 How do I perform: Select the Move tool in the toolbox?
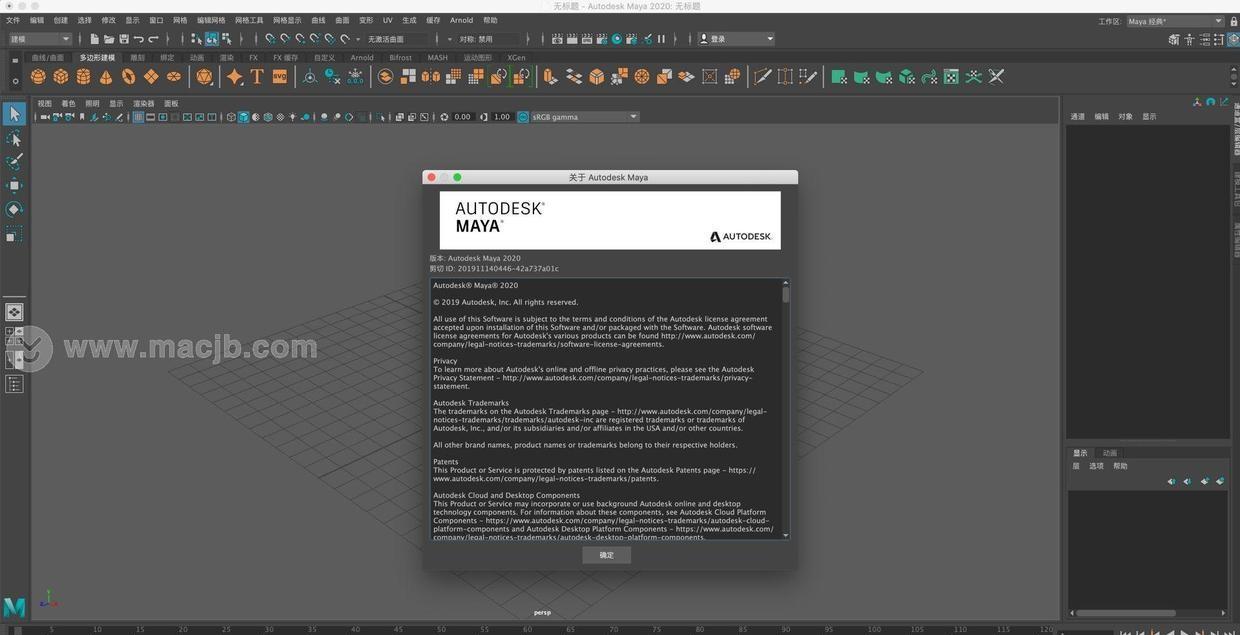click(14, 185)
